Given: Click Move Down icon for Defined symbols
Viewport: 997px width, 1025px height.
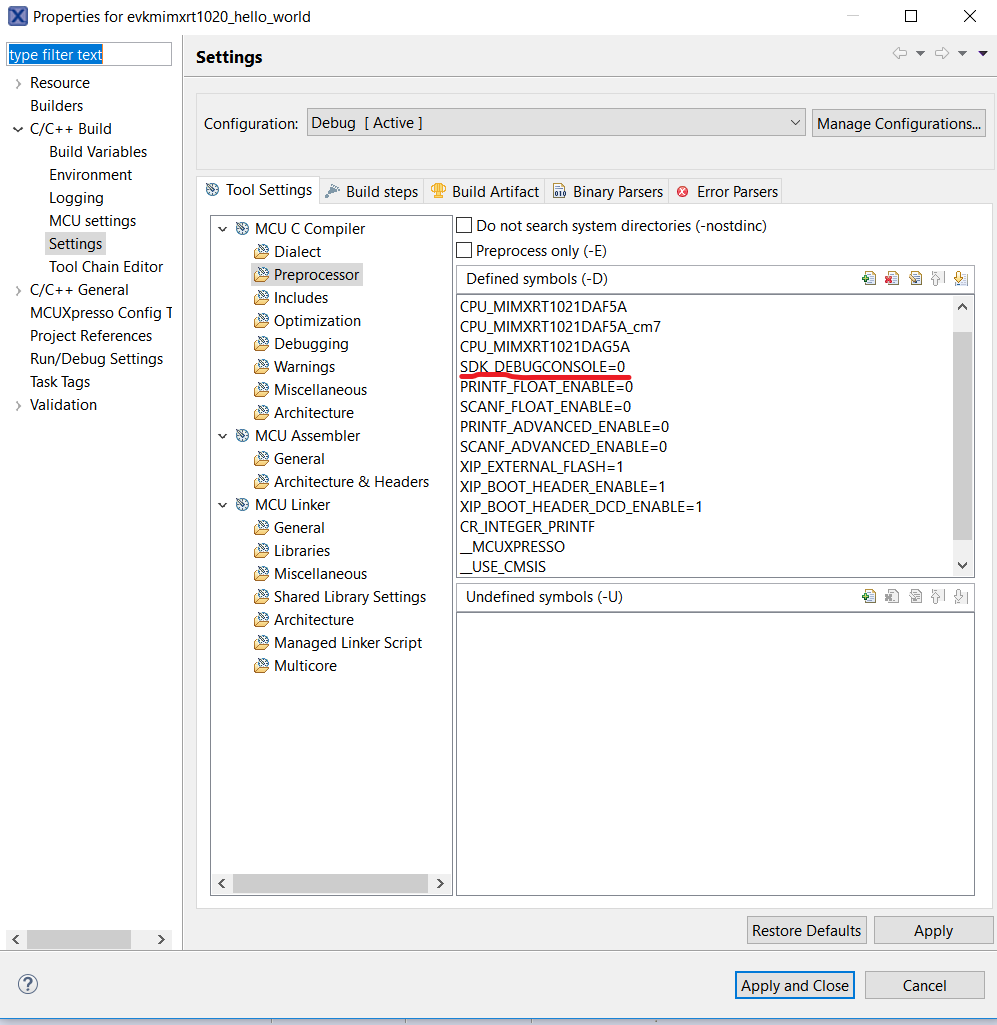Looking at the screenshot, I should (960, 279).
